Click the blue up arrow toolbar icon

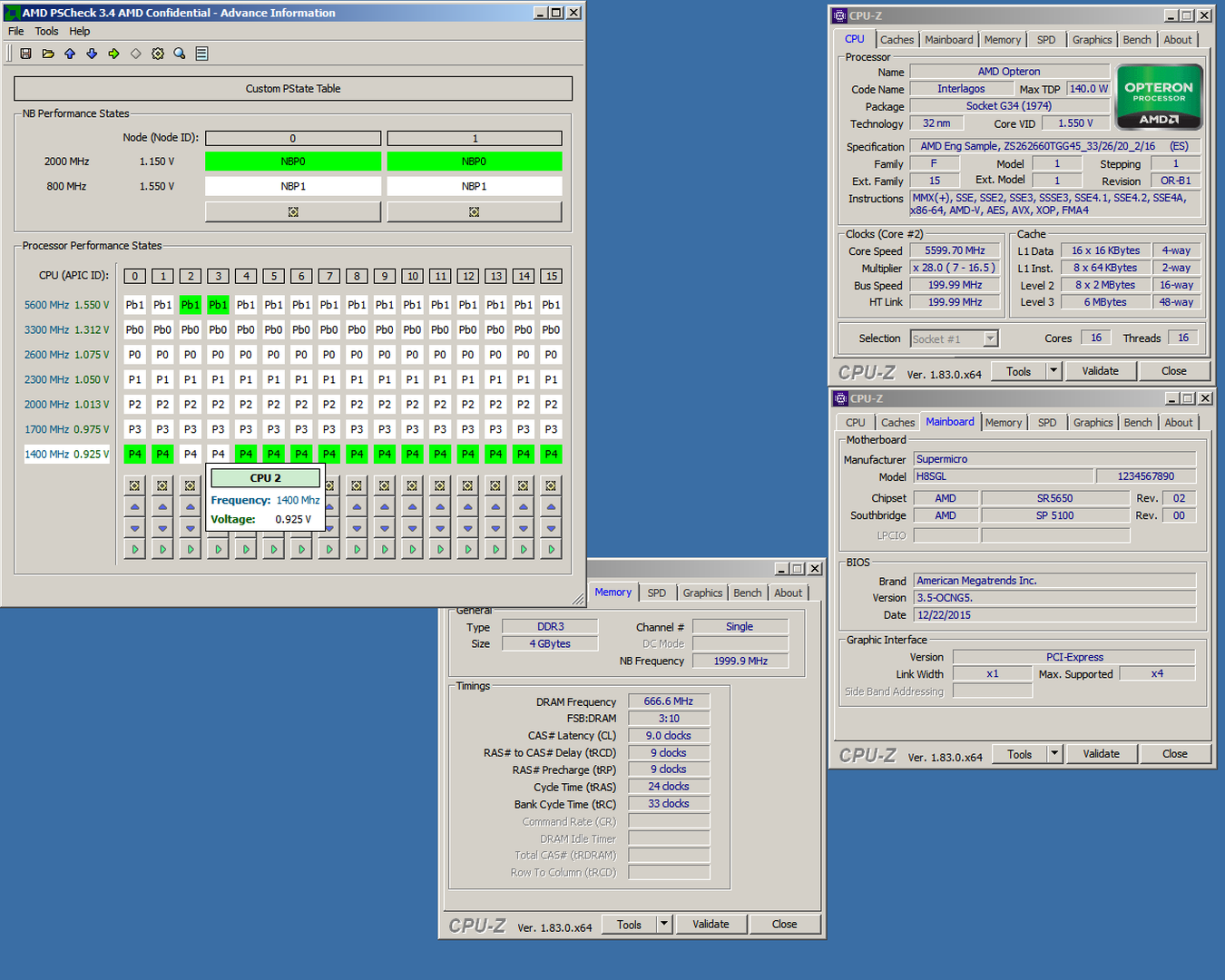[x=70, y=54]
